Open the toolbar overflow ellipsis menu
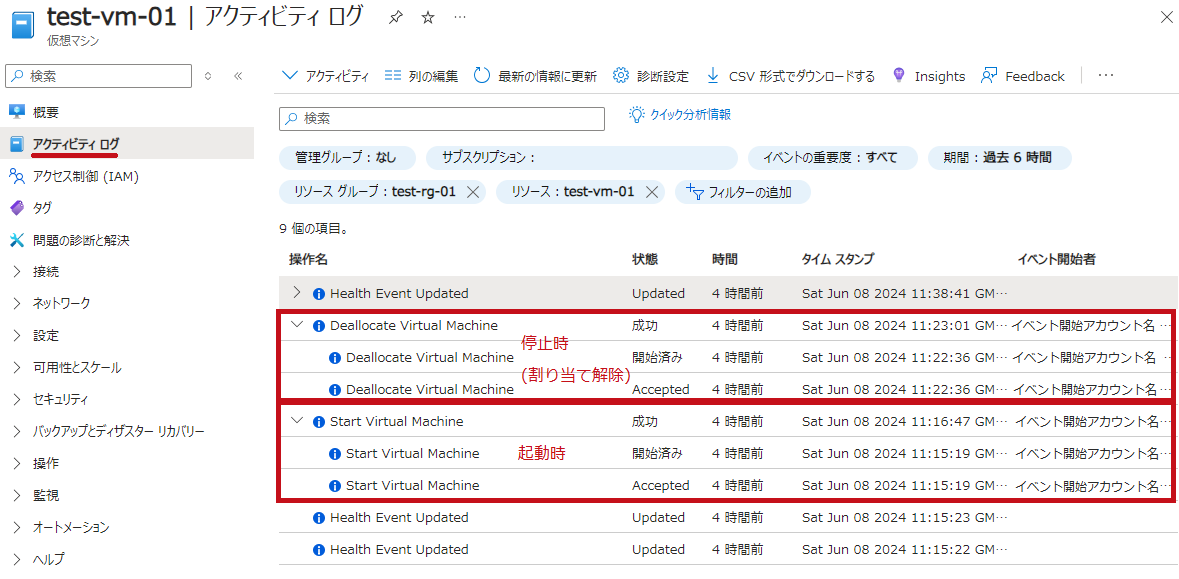 pyautogui.click(x=1105, y=76)
